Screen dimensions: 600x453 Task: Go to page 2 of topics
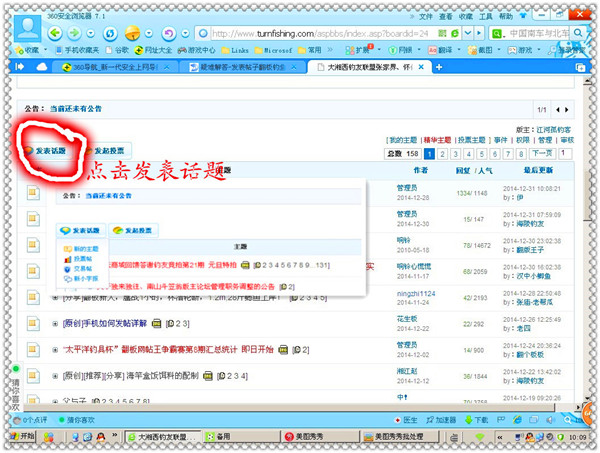[x=442, y=154]
